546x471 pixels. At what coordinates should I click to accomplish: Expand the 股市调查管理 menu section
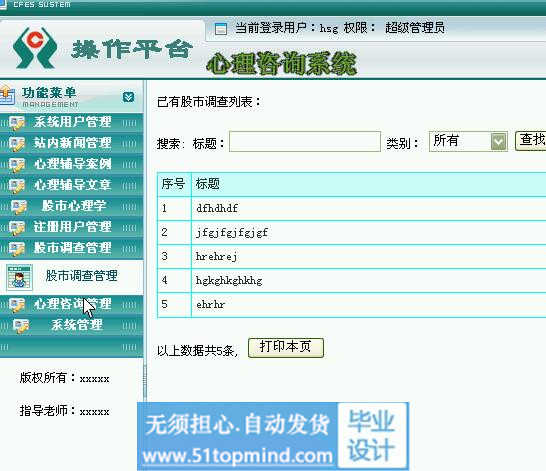click(x=71, y=249)
